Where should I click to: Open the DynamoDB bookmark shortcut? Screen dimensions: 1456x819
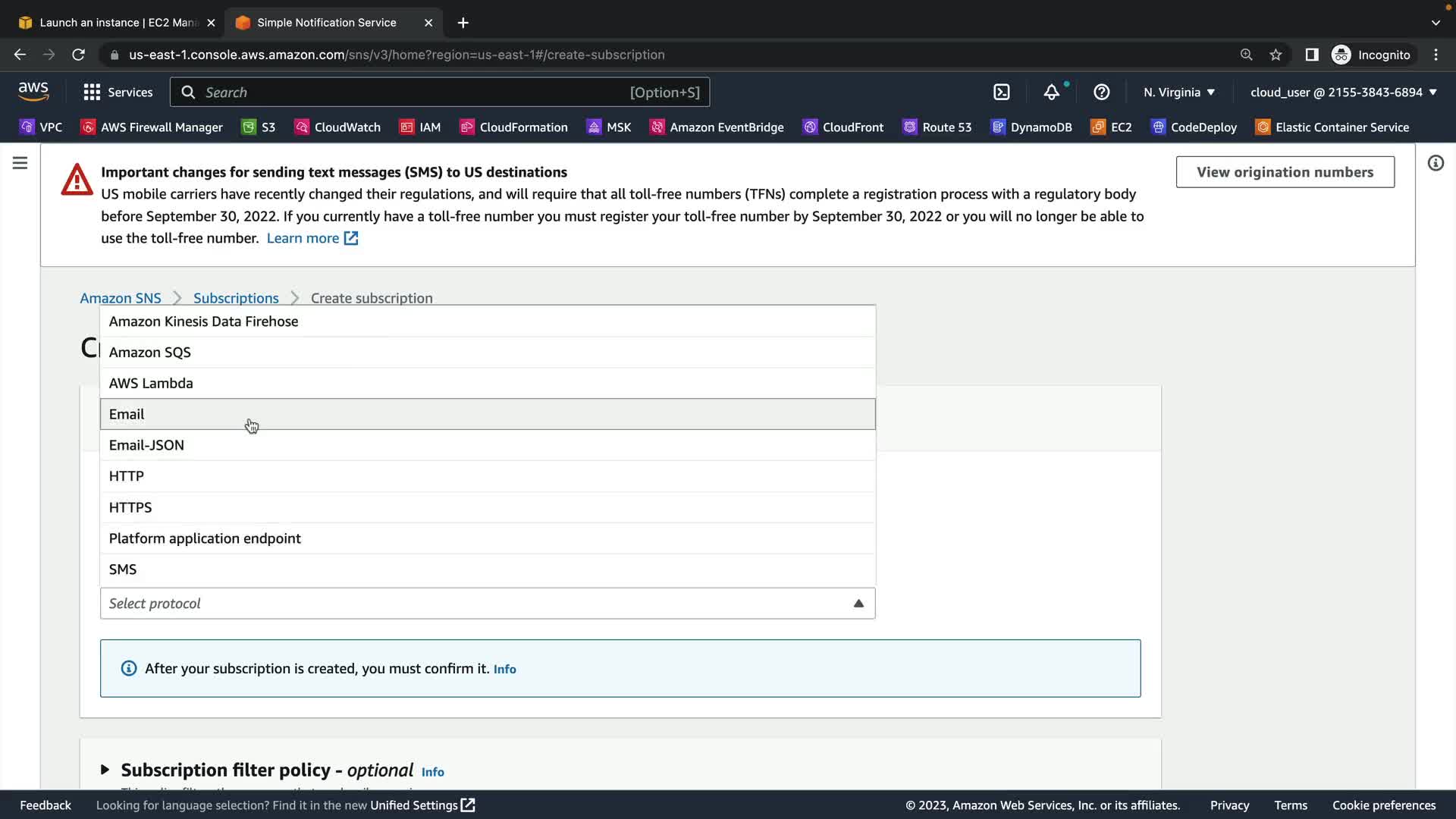tap(1031, 127)
